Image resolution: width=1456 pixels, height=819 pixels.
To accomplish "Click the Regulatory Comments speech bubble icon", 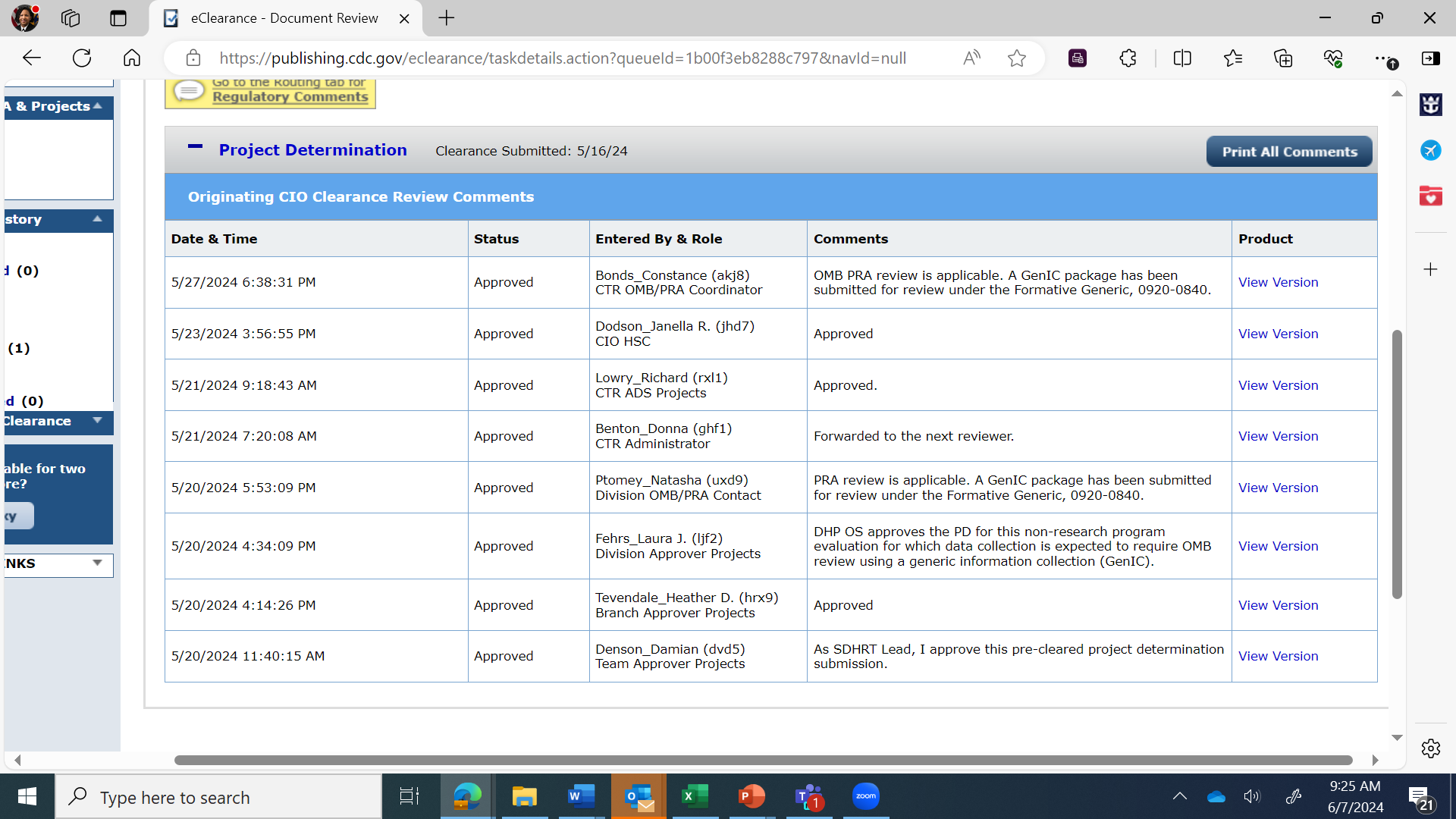I will point(189,92).
